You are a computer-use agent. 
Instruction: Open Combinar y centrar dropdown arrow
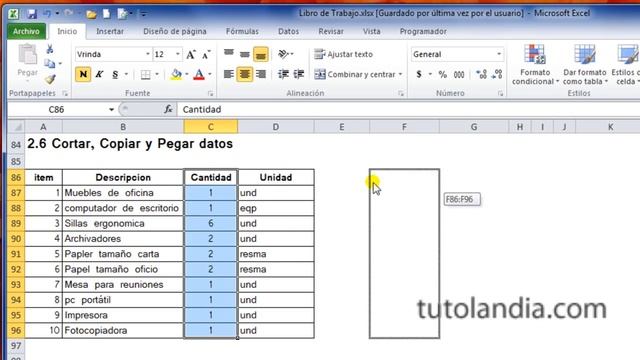pyautogui.click(x=400, y=74)
